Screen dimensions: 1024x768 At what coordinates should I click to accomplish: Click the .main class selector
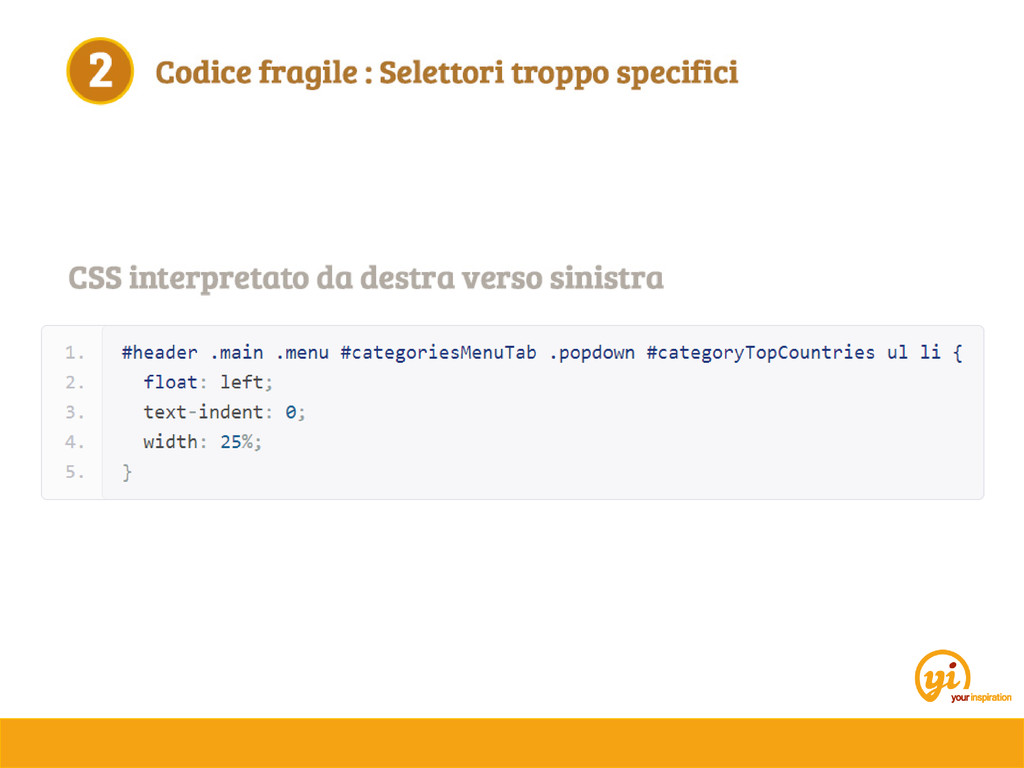236,353
